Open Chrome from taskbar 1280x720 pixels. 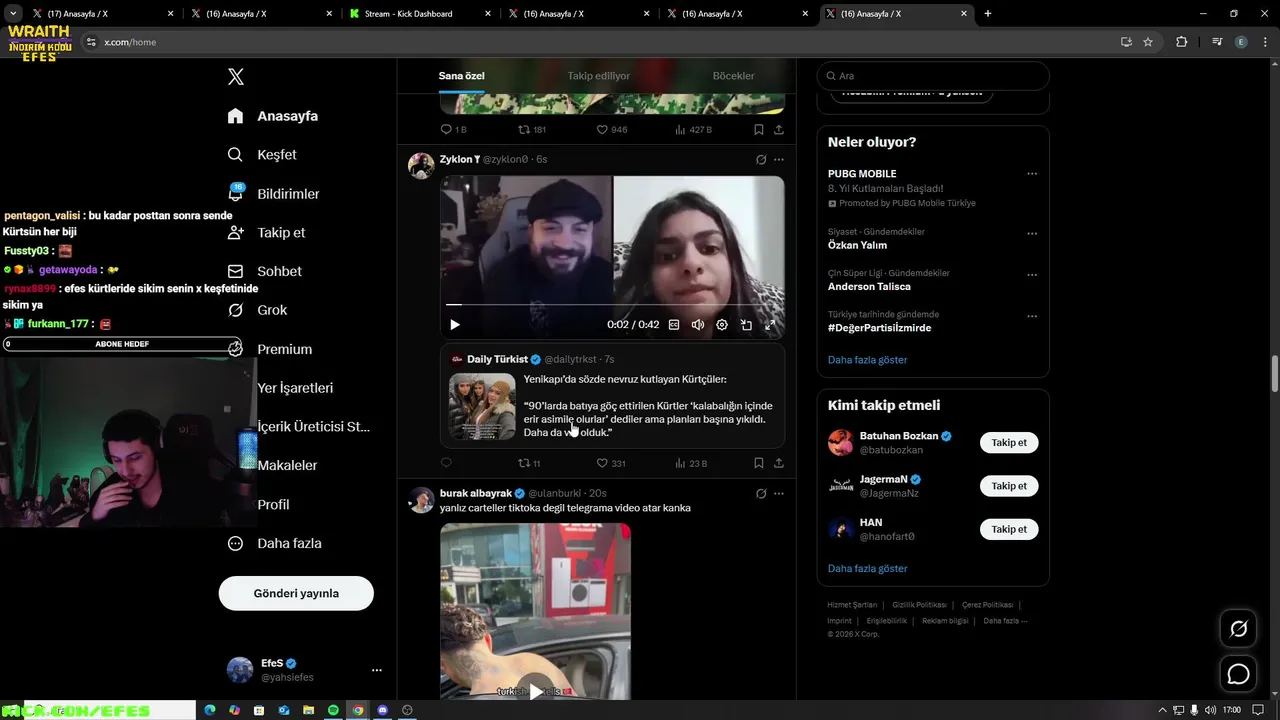pos(357,710)
